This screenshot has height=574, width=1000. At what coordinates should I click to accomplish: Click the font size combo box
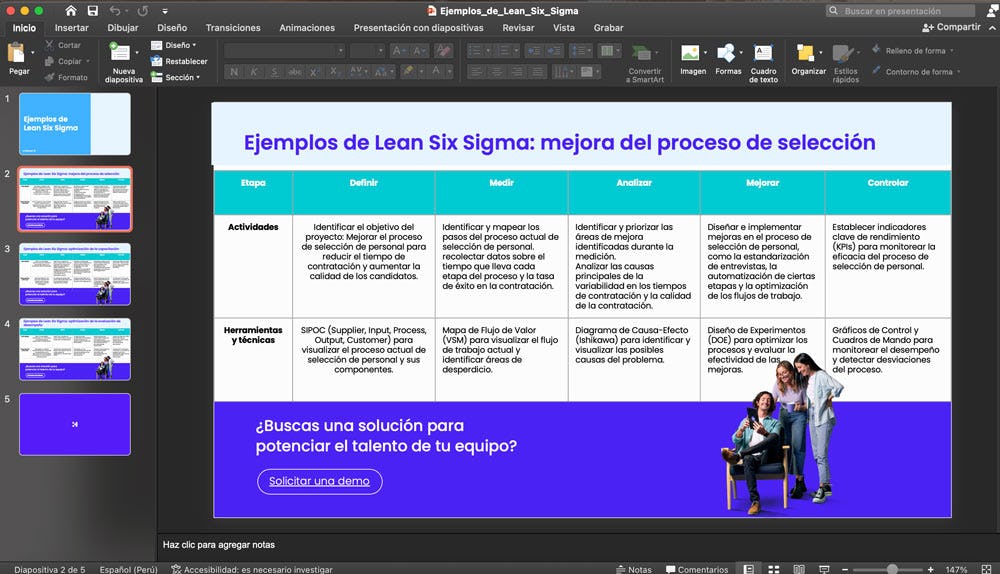click(367, 50)
